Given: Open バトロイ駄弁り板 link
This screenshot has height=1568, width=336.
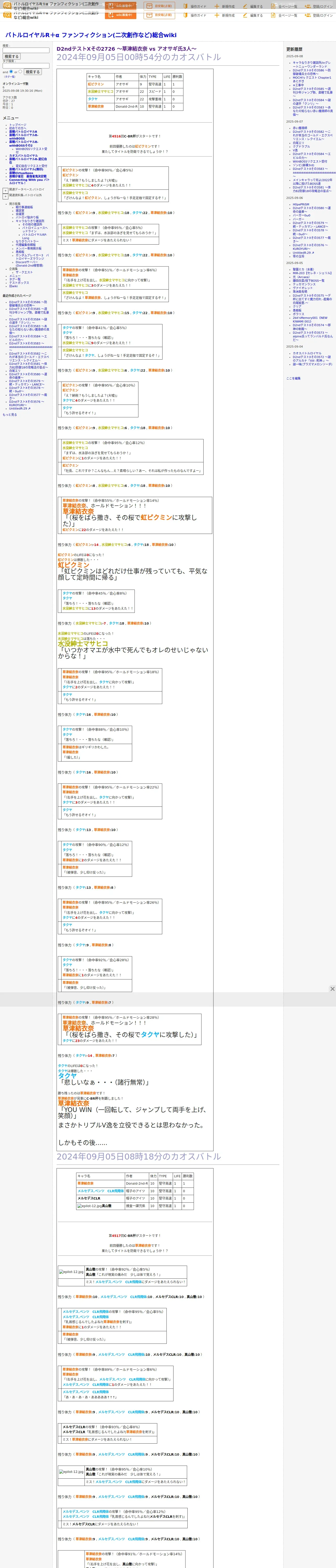Looking at the screenshot, I should click(x=27, y=217).
